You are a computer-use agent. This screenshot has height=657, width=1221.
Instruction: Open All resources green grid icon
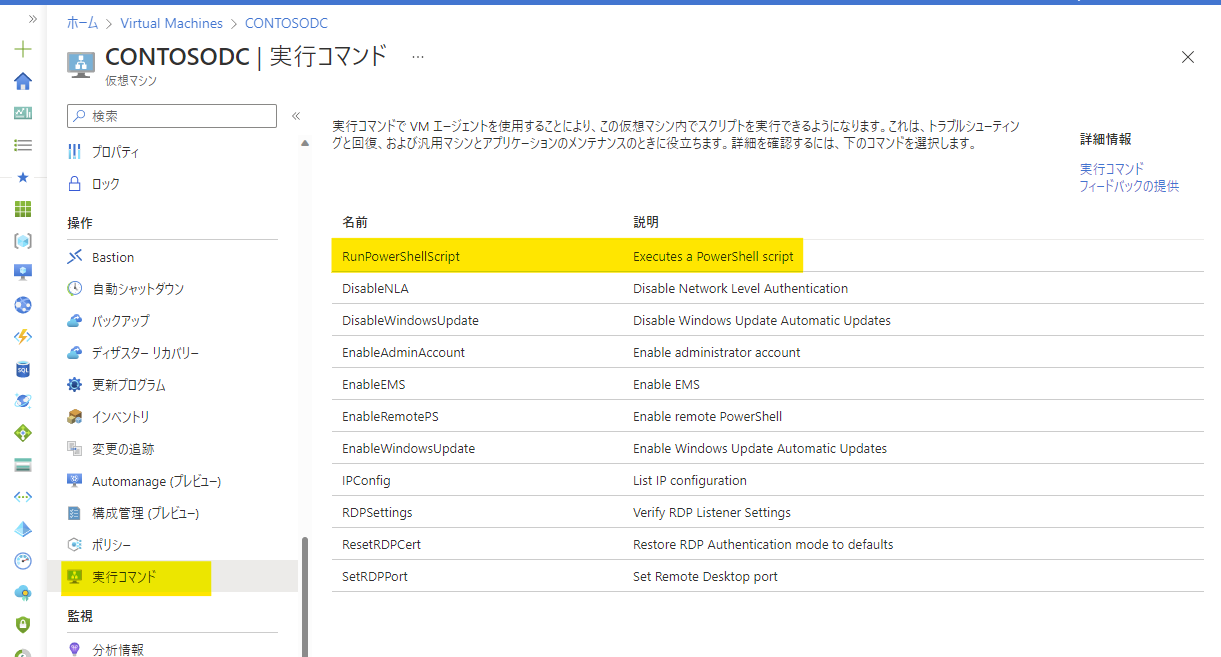click(23, 209)
